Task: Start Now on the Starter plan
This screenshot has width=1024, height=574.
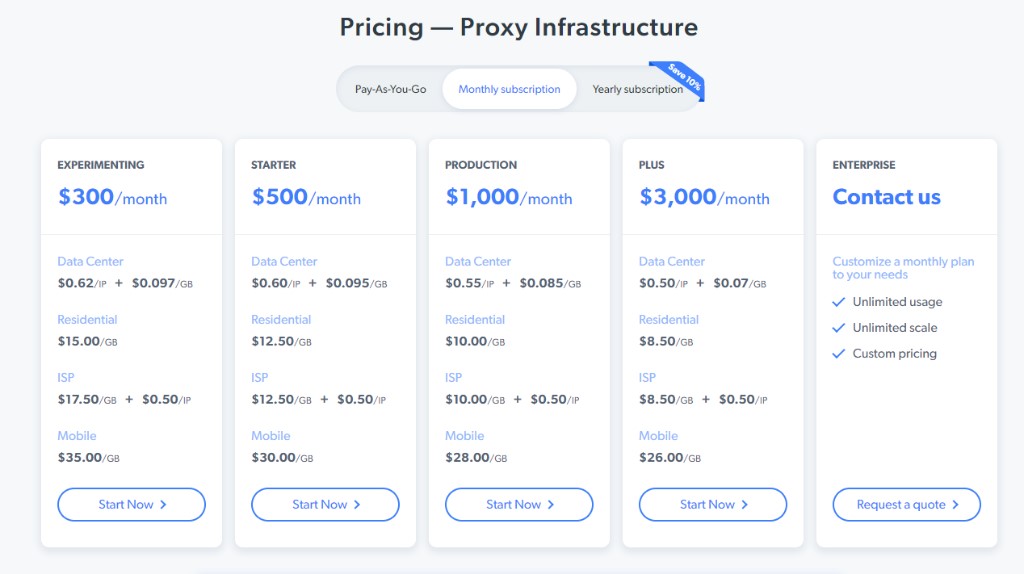Action: click(x=325, y=504)
